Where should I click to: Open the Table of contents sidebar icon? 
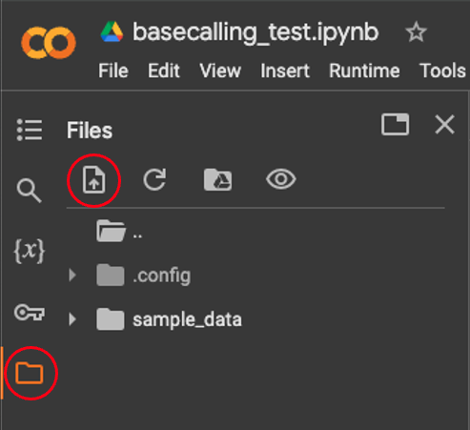coord(29,130)
